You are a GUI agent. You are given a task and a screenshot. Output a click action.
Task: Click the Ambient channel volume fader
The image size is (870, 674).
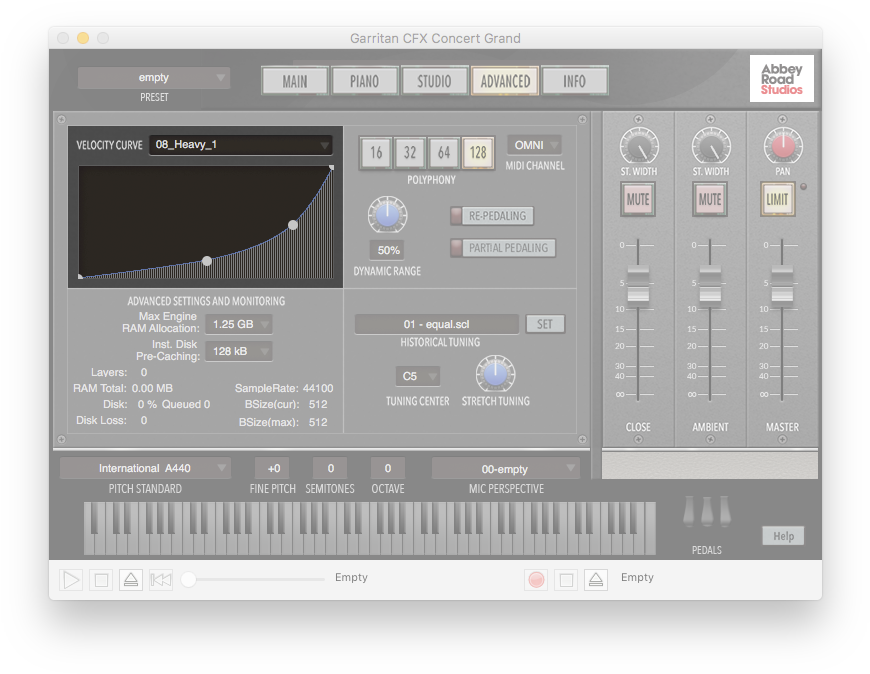pyautogui.click(x=710, y=285)
